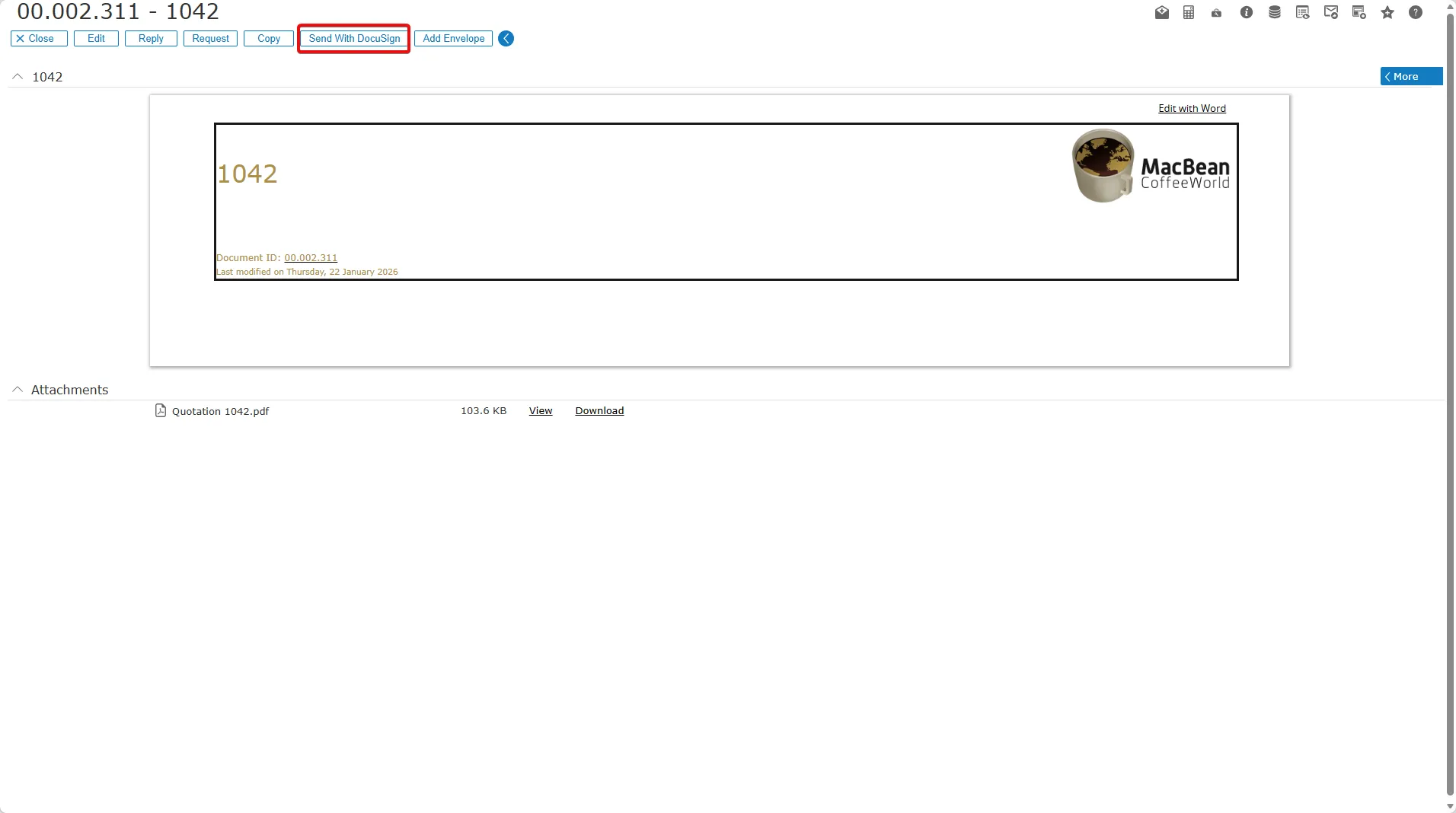Open the document preview icon

click(x=1303, y=12)
